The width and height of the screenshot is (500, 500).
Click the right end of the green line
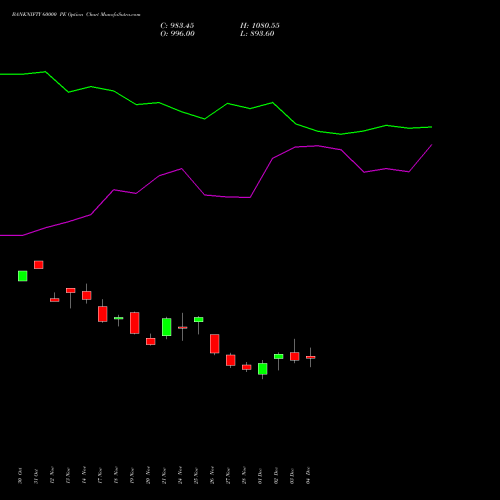point(431,127)
